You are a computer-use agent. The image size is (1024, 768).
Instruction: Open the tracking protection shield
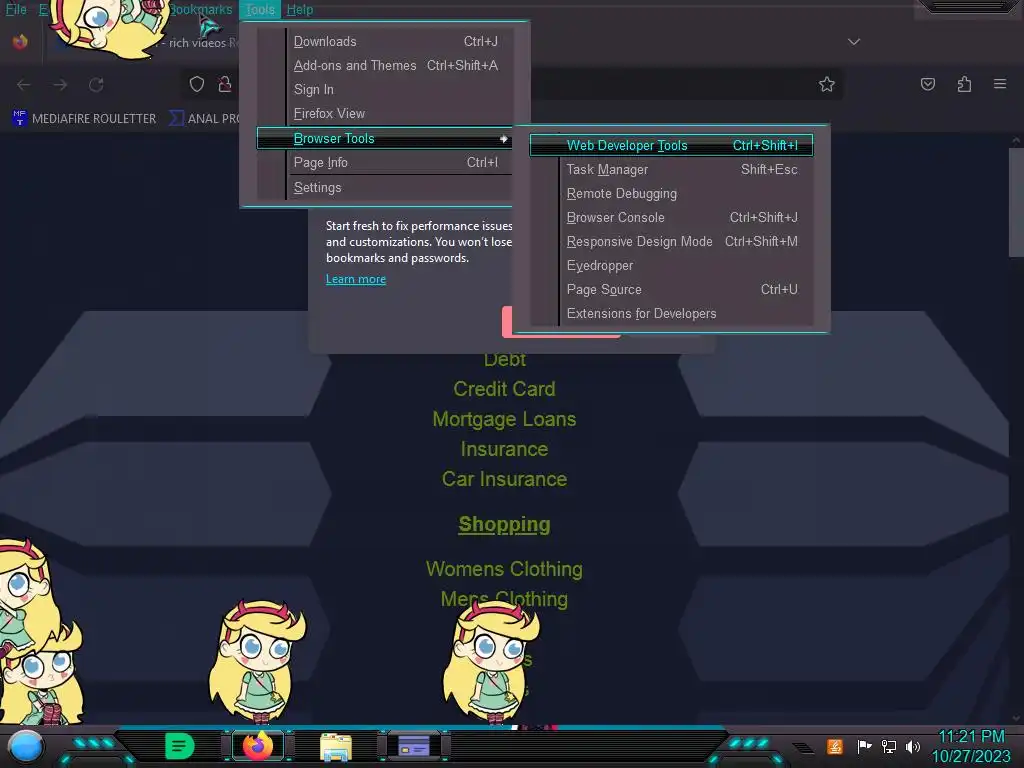point(197,84)
